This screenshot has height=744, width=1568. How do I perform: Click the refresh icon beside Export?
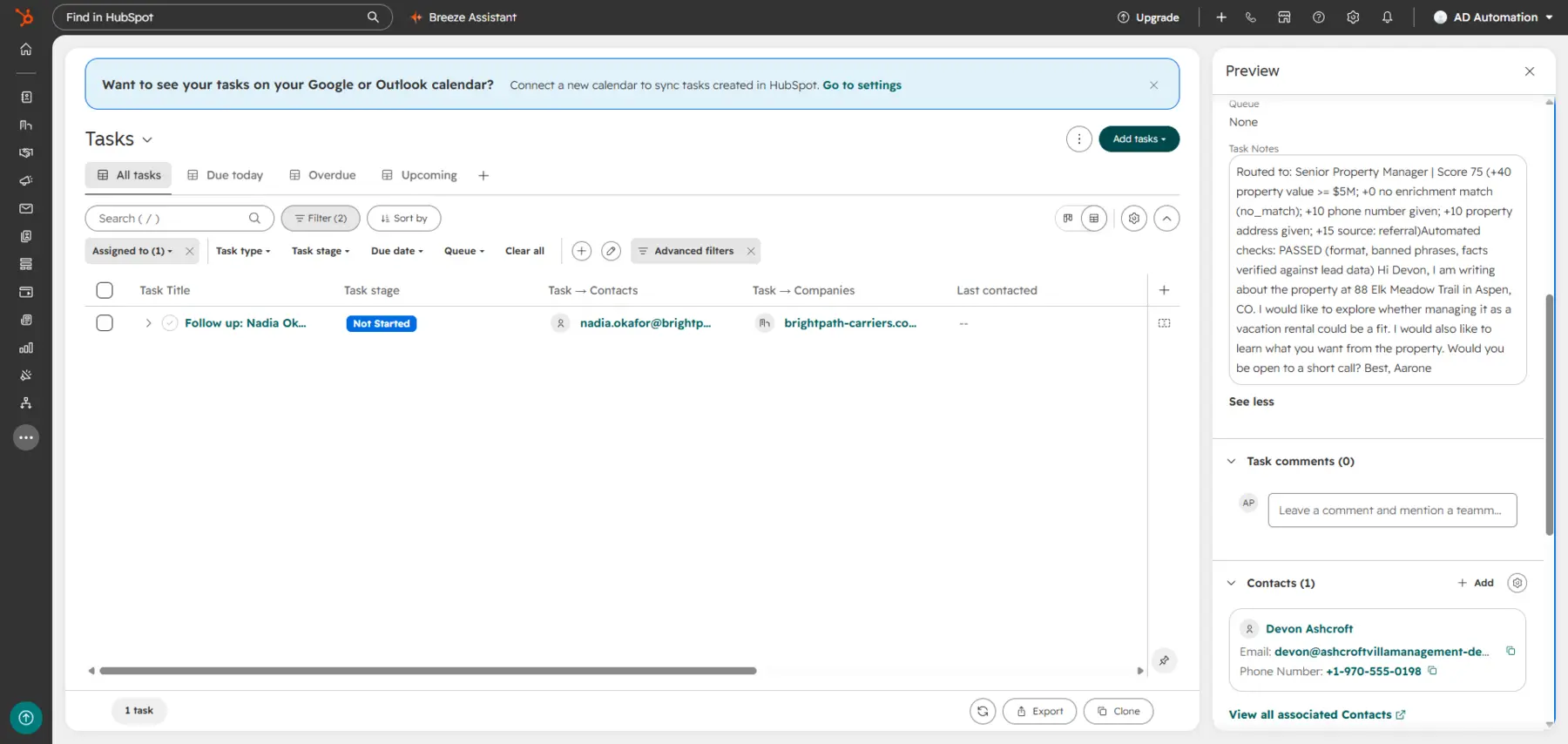click(x=983, y=711)
